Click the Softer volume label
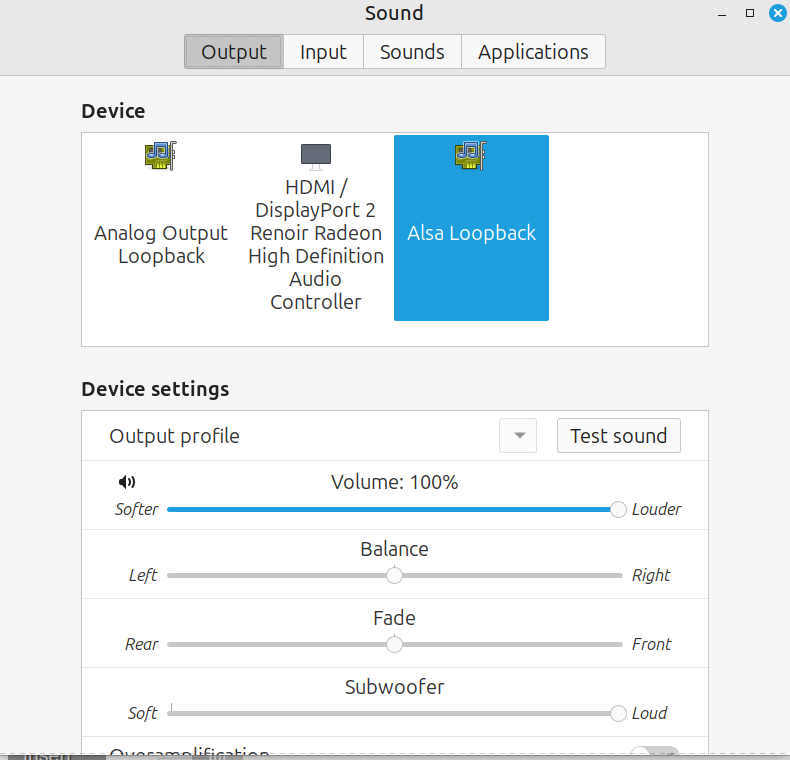The height and width of the screenshot is (760, 790). point(137,510)
